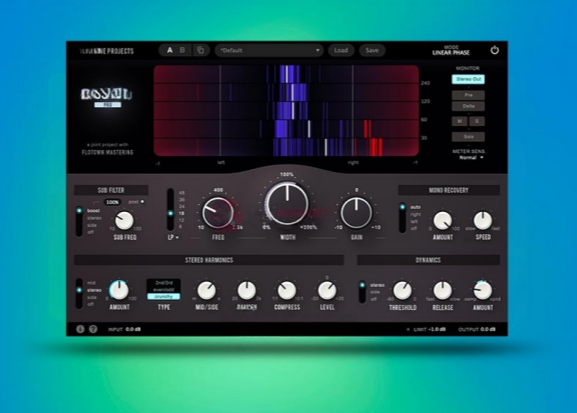Choose the crunchy harmonics type
577x413 pixels.
tap(164, 297)
